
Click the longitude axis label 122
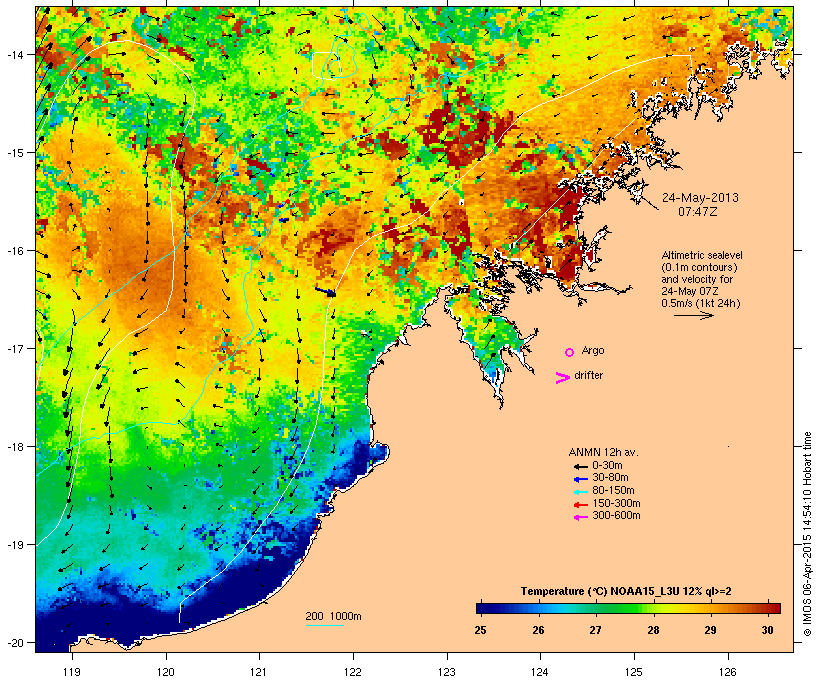pos(353,672)
